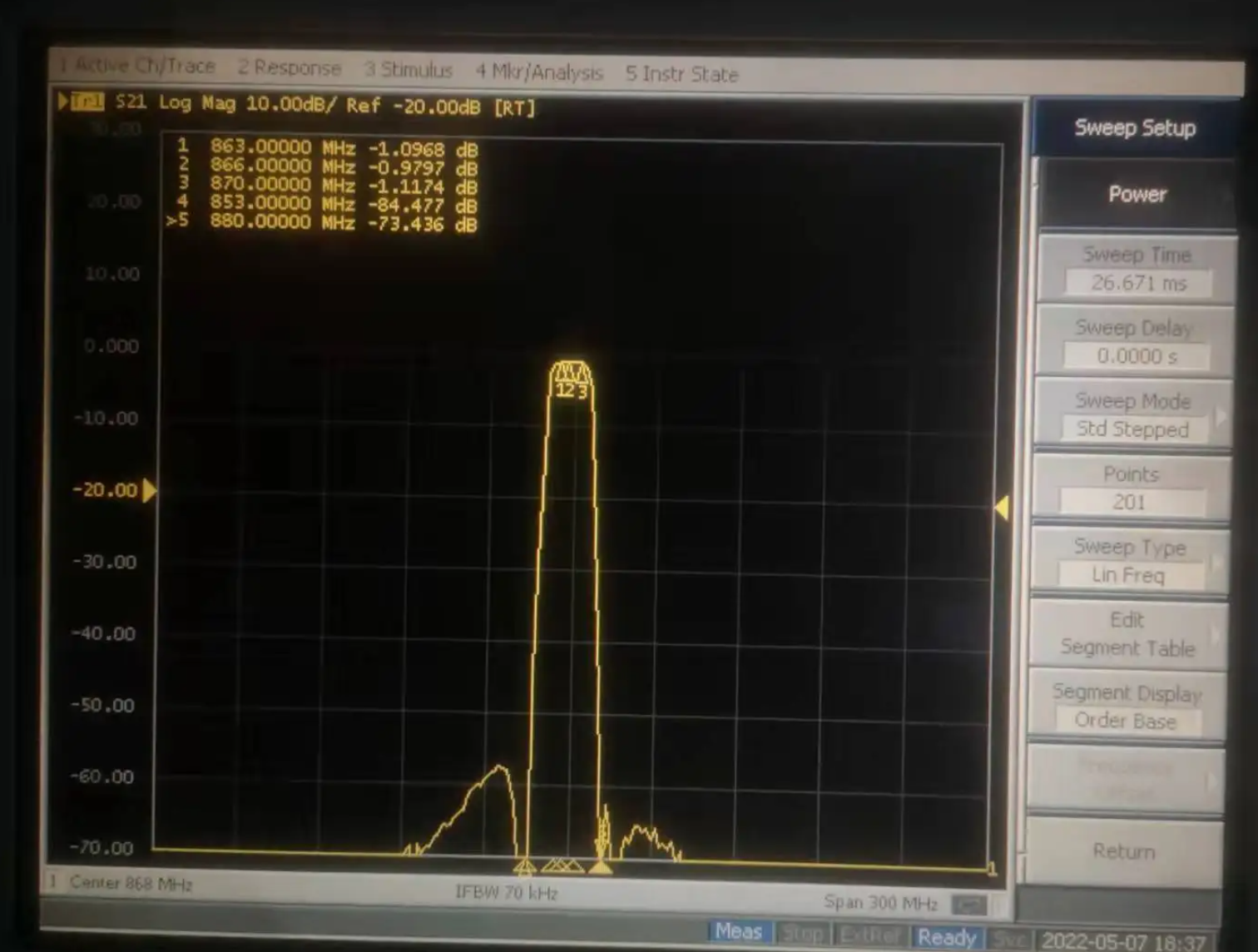
Task: Toggle the Stop indicator in status bar
Action: click(x=802, y=934)
